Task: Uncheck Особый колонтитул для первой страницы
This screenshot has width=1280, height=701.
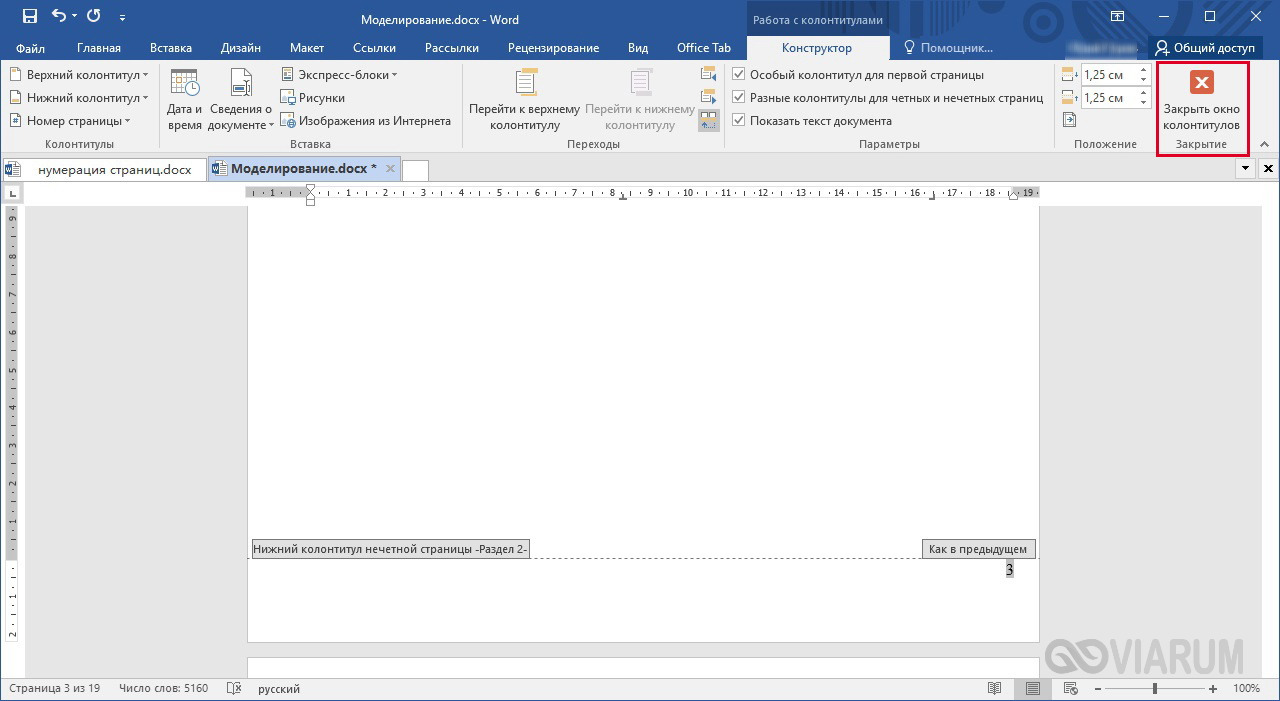Action: (x=858, y=75)
